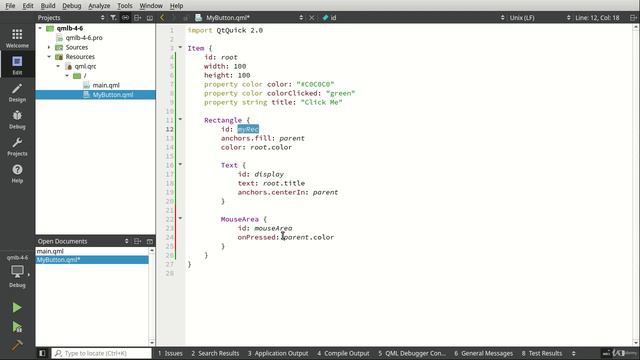Start debugging with the play-bug button
Viewport: 640px width, 360px height.
click(17, 327)
